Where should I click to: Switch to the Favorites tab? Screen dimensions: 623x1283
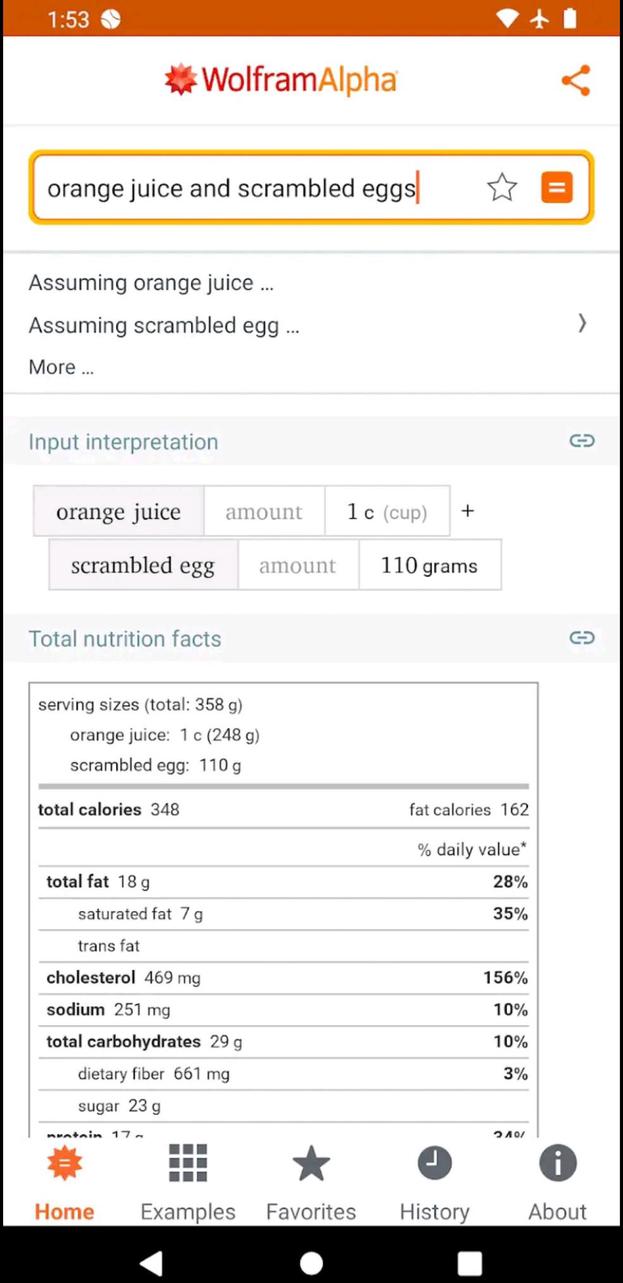[311, 1180]
